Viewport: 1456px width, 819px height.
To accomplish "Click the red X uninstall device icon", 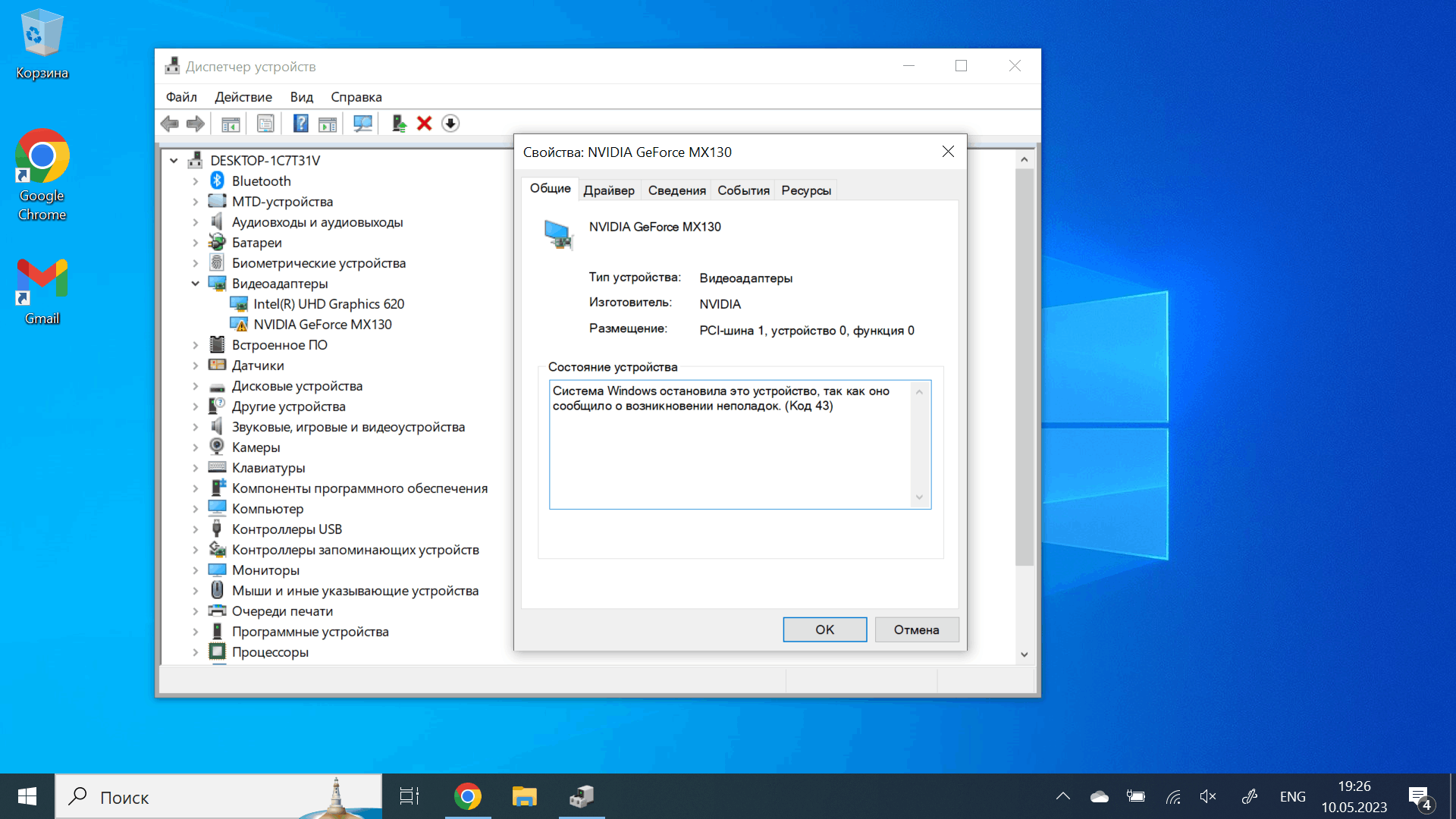I will click(425, 124).
